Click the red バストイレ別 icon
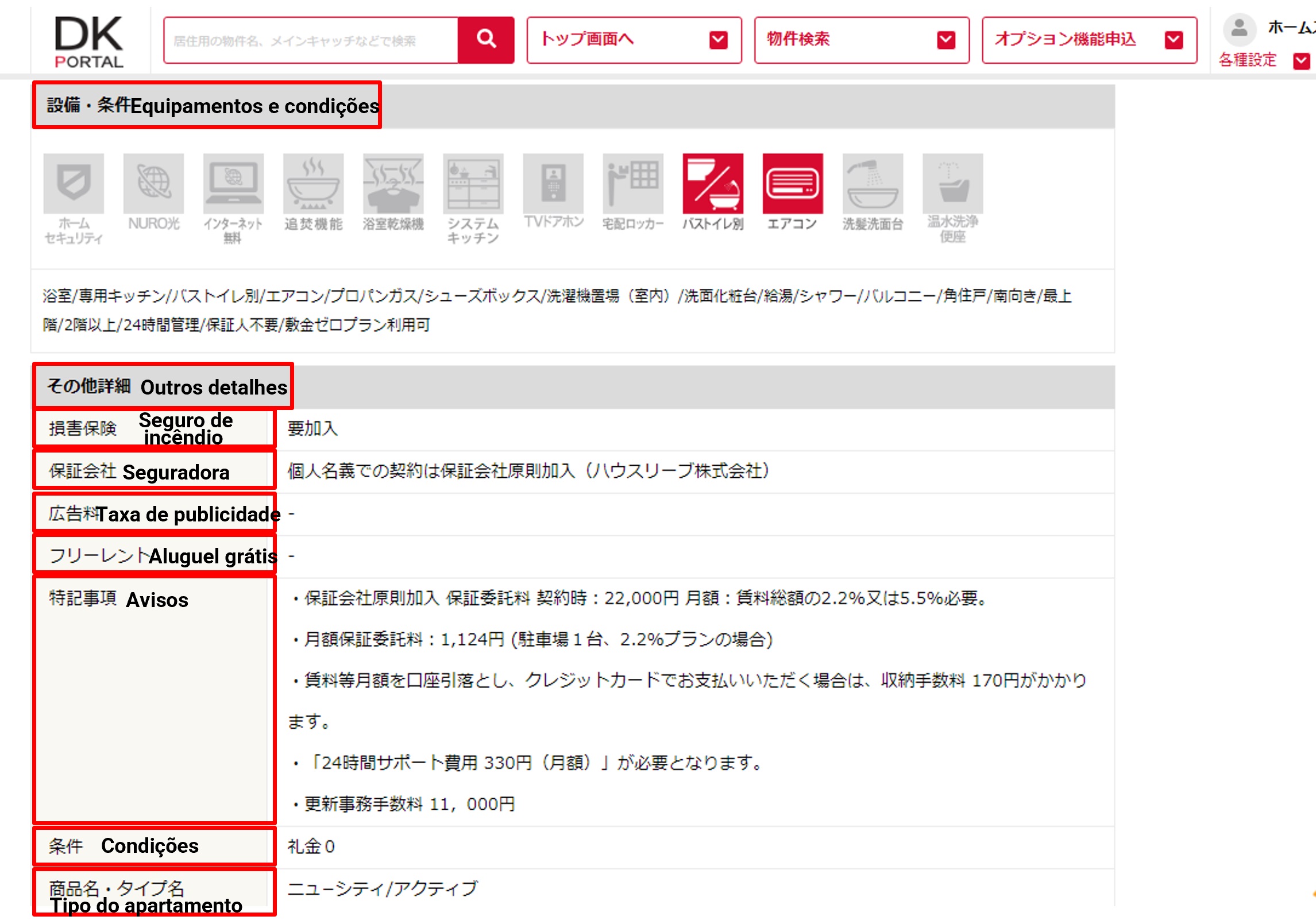 coord(713,183)
